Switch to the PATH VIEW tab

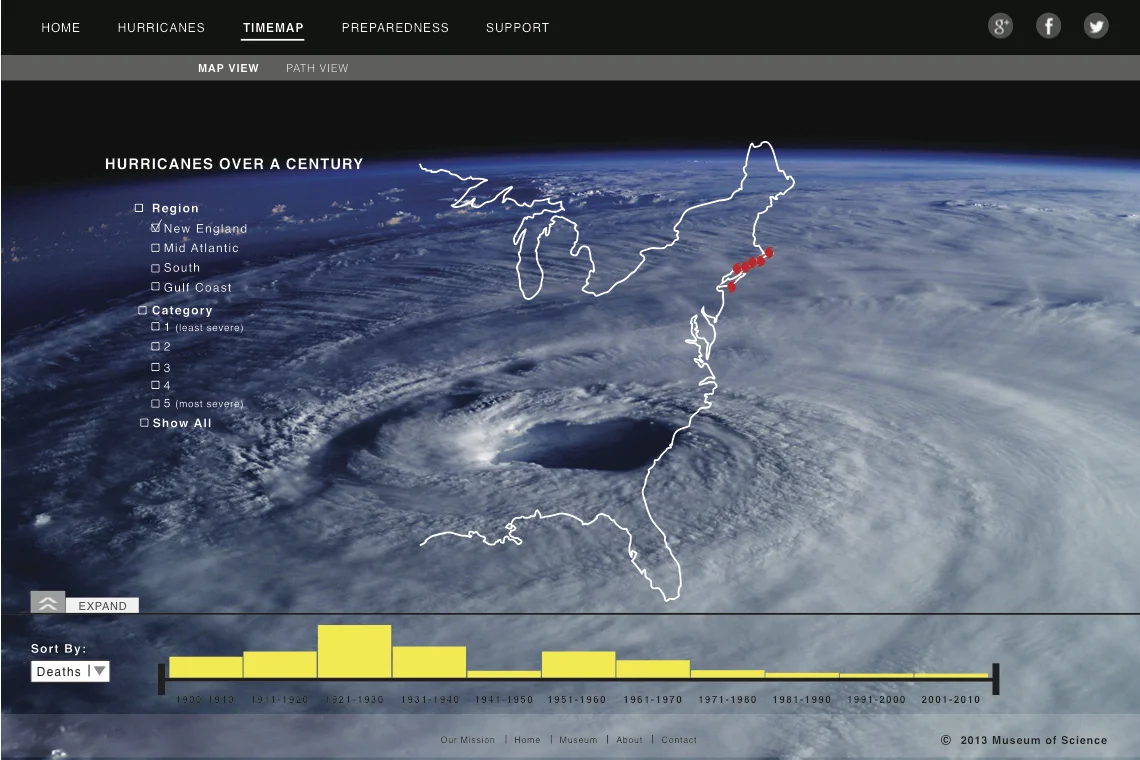coord(317,68)
